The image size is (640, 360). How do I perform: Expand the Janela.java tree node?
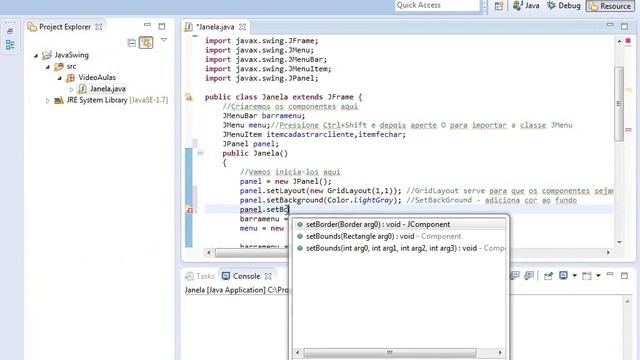(71, 89)
